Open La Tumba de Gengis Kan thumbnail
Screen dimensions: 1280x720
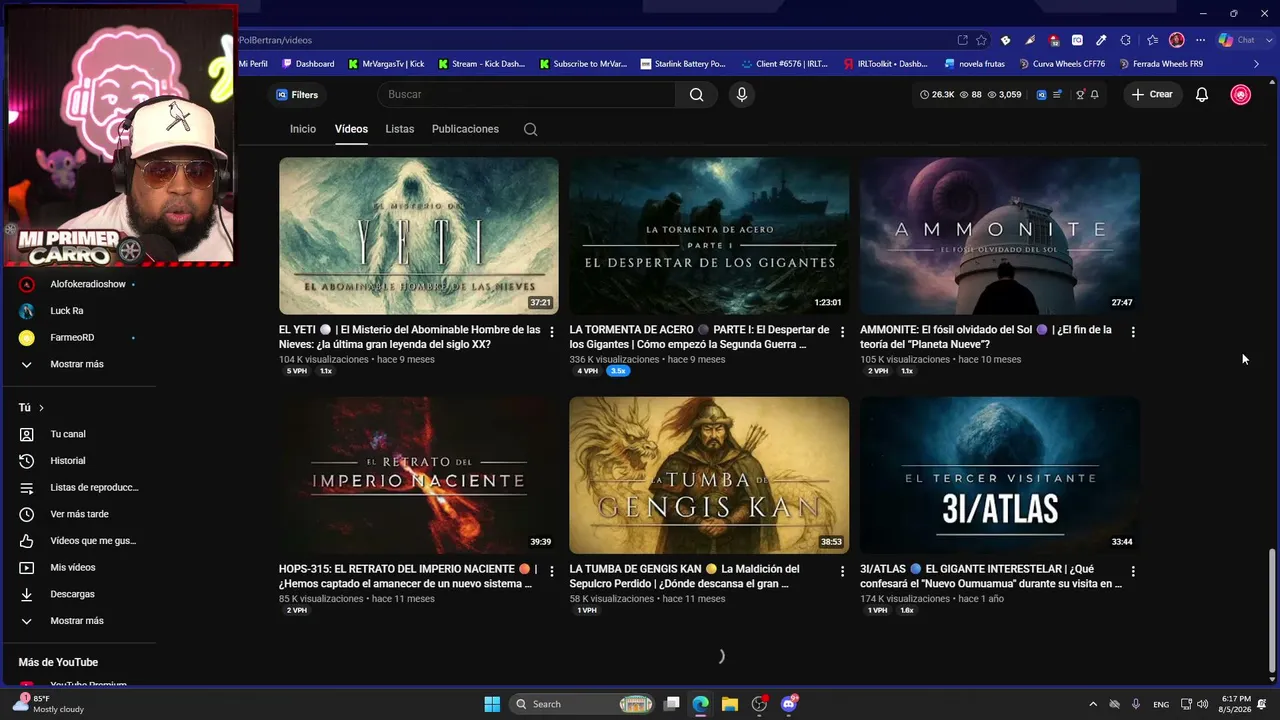[709, 475]
